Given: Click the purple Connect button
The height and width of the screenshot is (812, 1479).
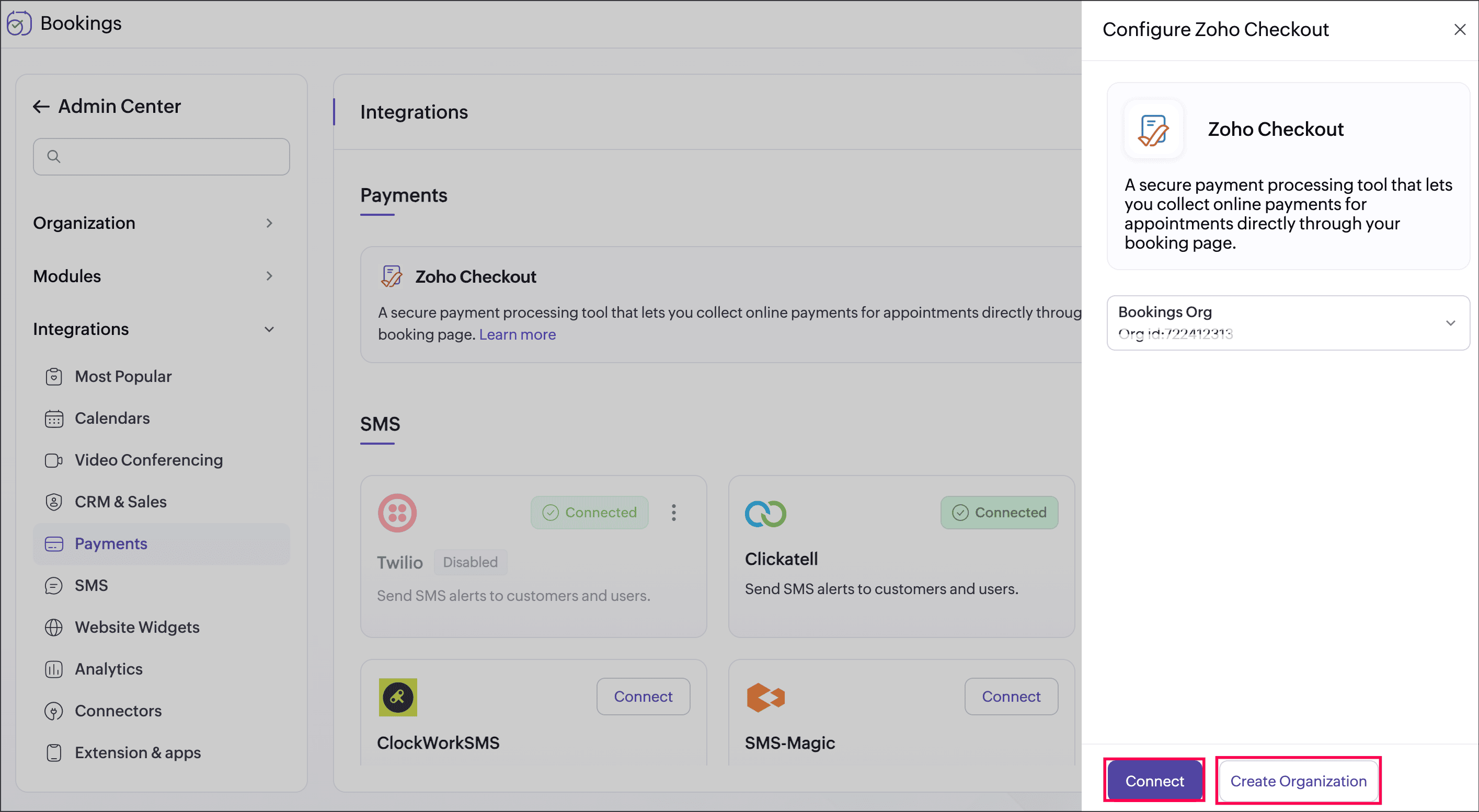Looking at the screenshot, I should 1154,781.
